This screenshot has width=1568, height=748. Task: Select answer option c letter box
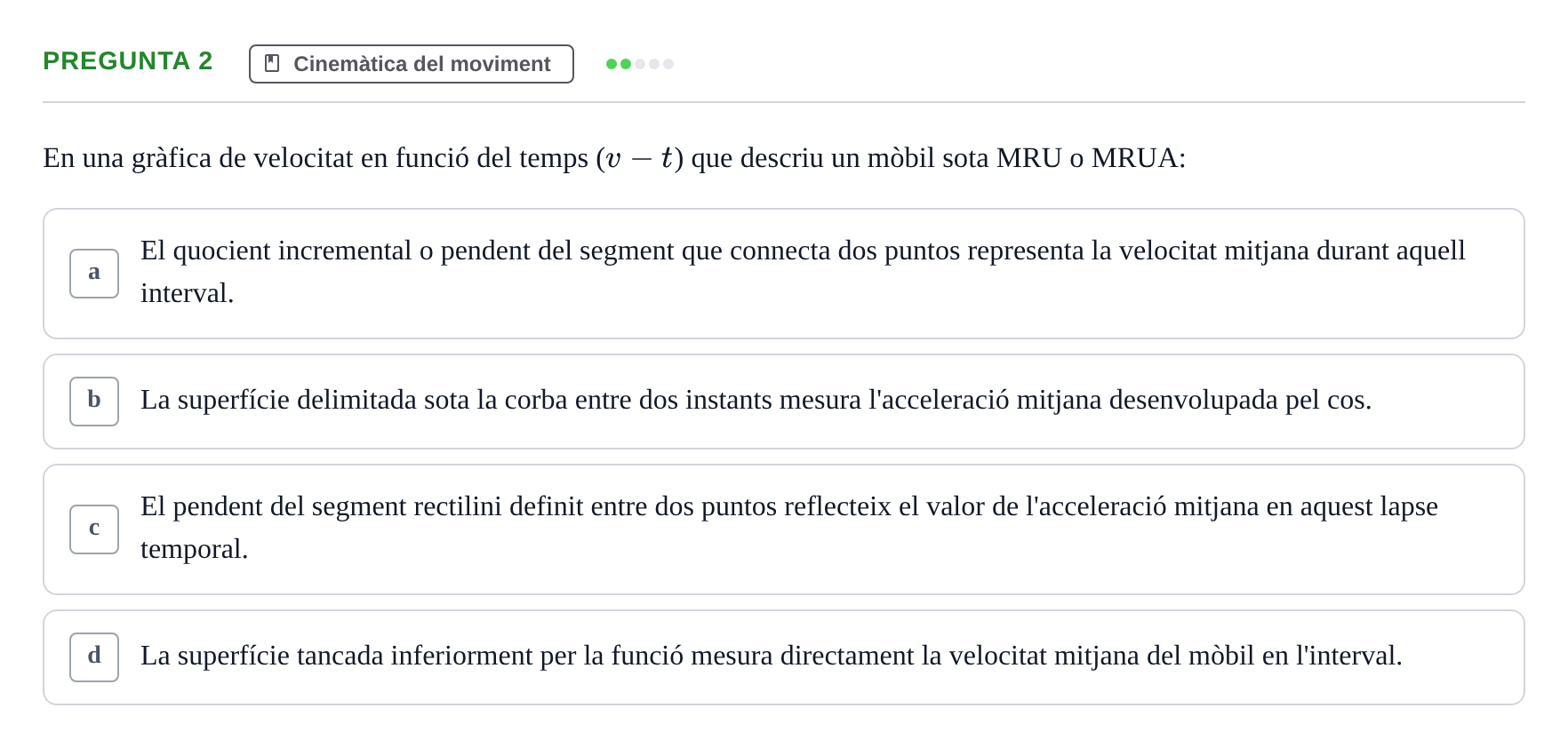[x=94, y=529]
